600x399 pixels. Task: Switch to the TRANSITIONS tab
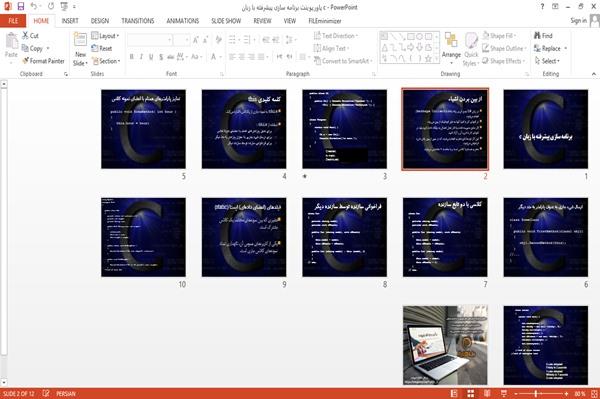coord(138,21)
